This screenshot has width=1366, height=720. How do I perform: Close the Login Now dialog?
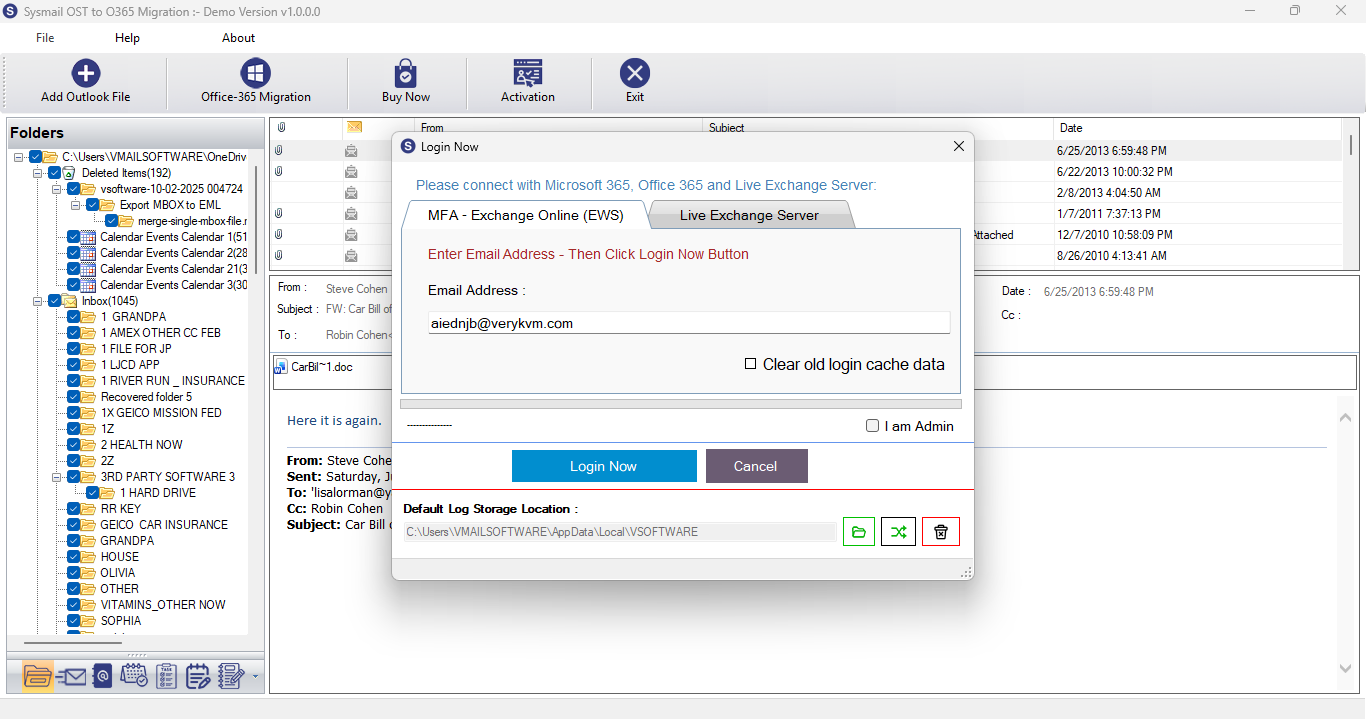[959, 146]
